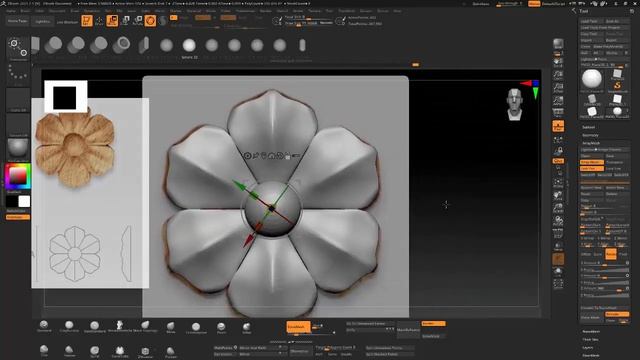Image resolution: width=640 pixels, height=360 pixels.
Task: Select the DamStandard brush
Action: coord(94,326)
